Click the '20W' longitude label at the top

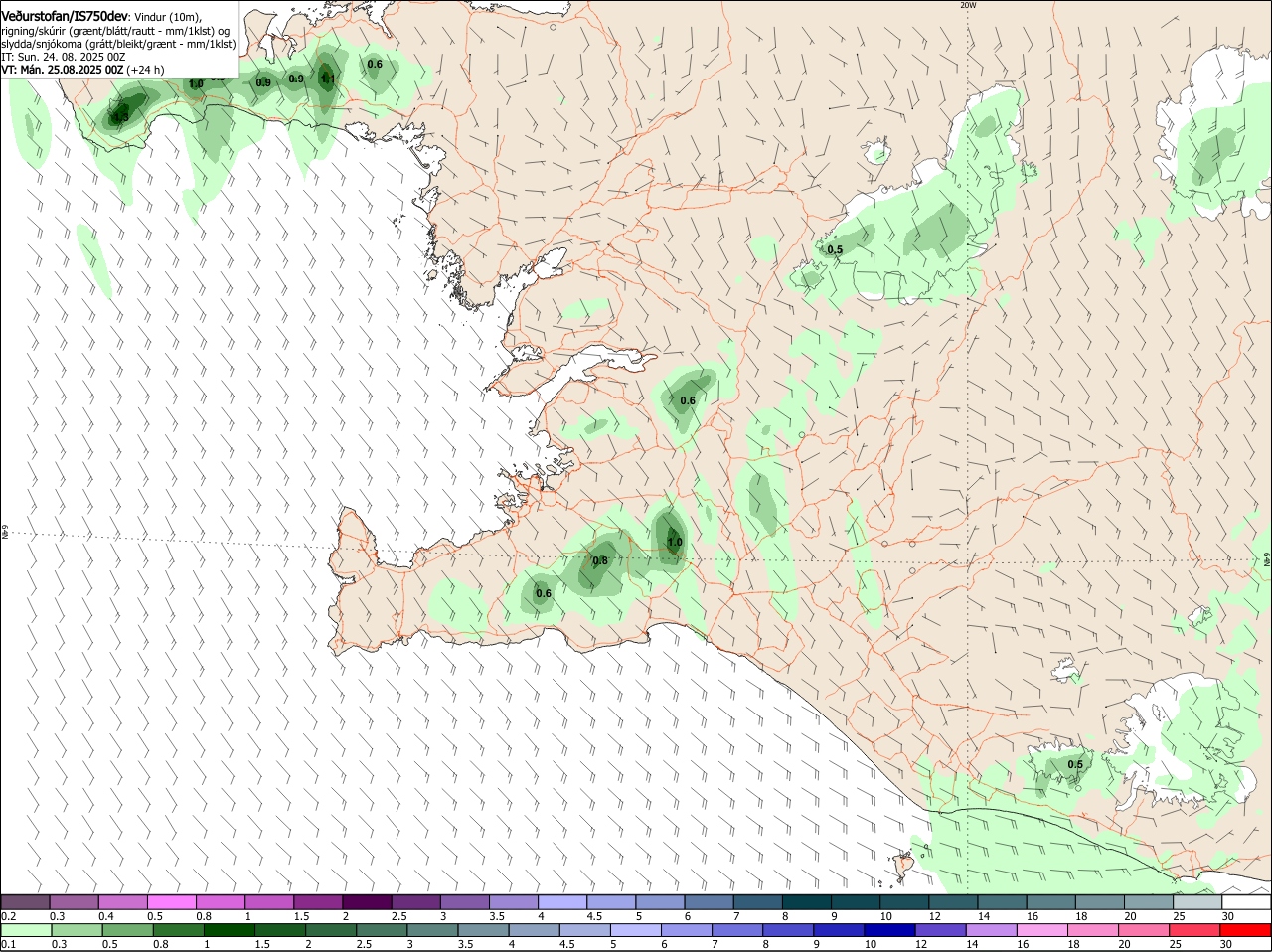pos(968,5)
